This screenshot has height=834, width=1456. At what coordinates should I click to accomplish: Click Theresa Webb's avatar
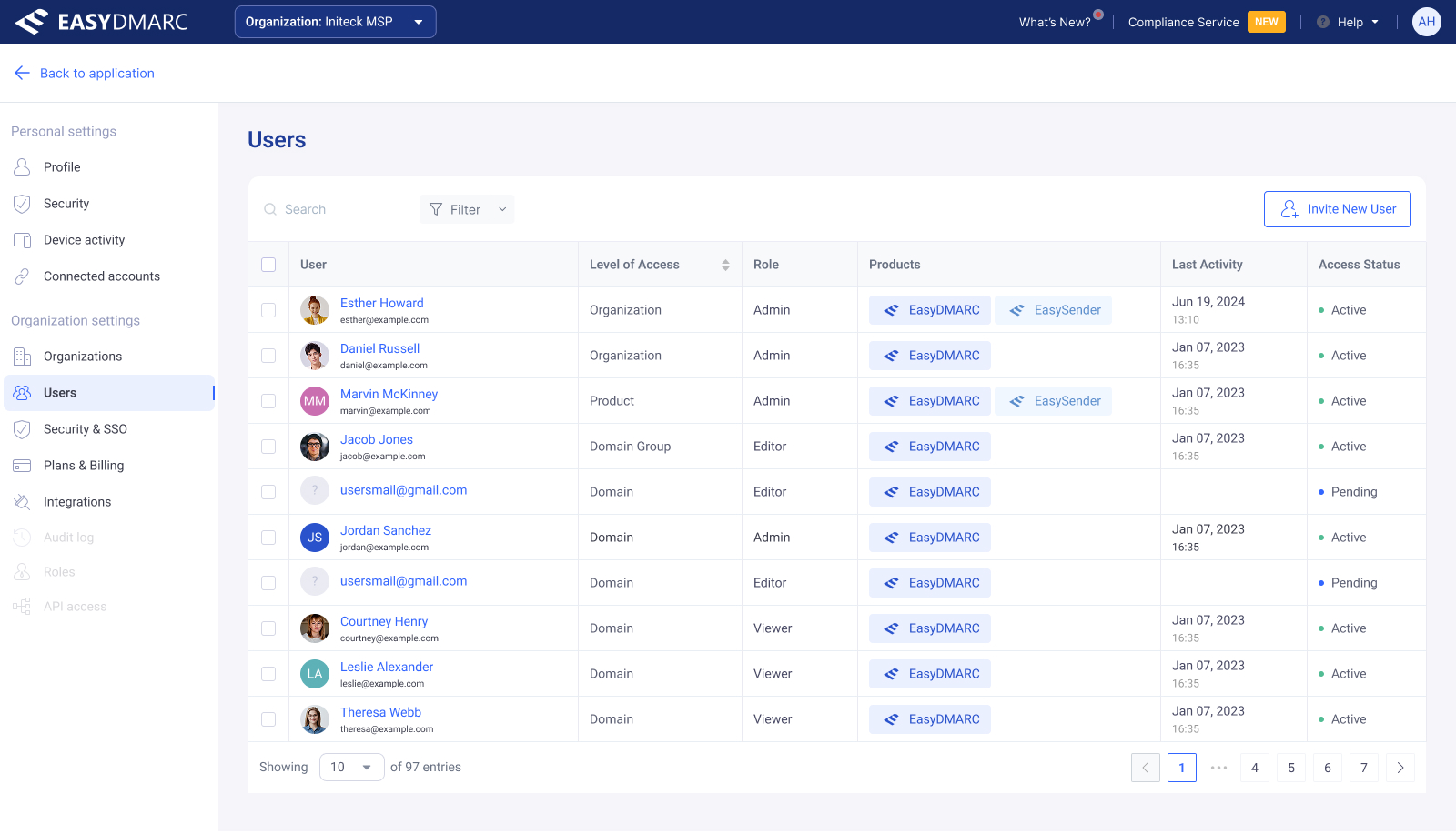click(315, 719)
